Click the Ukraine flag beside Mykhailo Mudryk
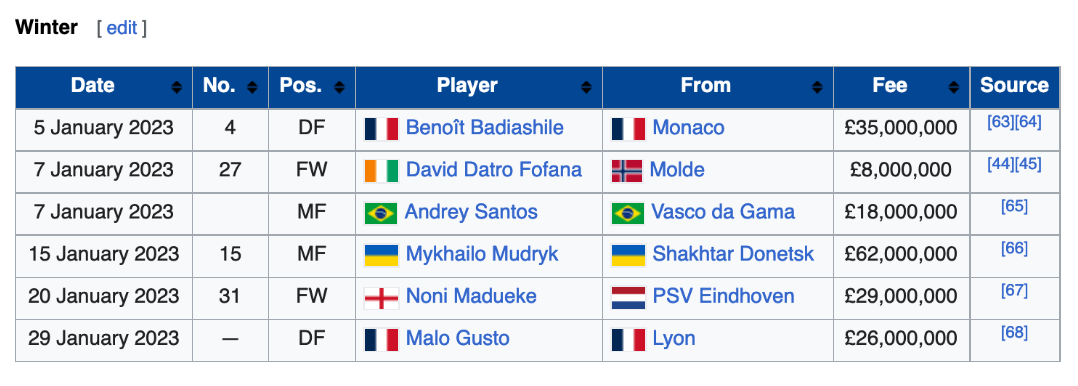The height and width of the screenshot is (386, 1078). click(382, 255)
